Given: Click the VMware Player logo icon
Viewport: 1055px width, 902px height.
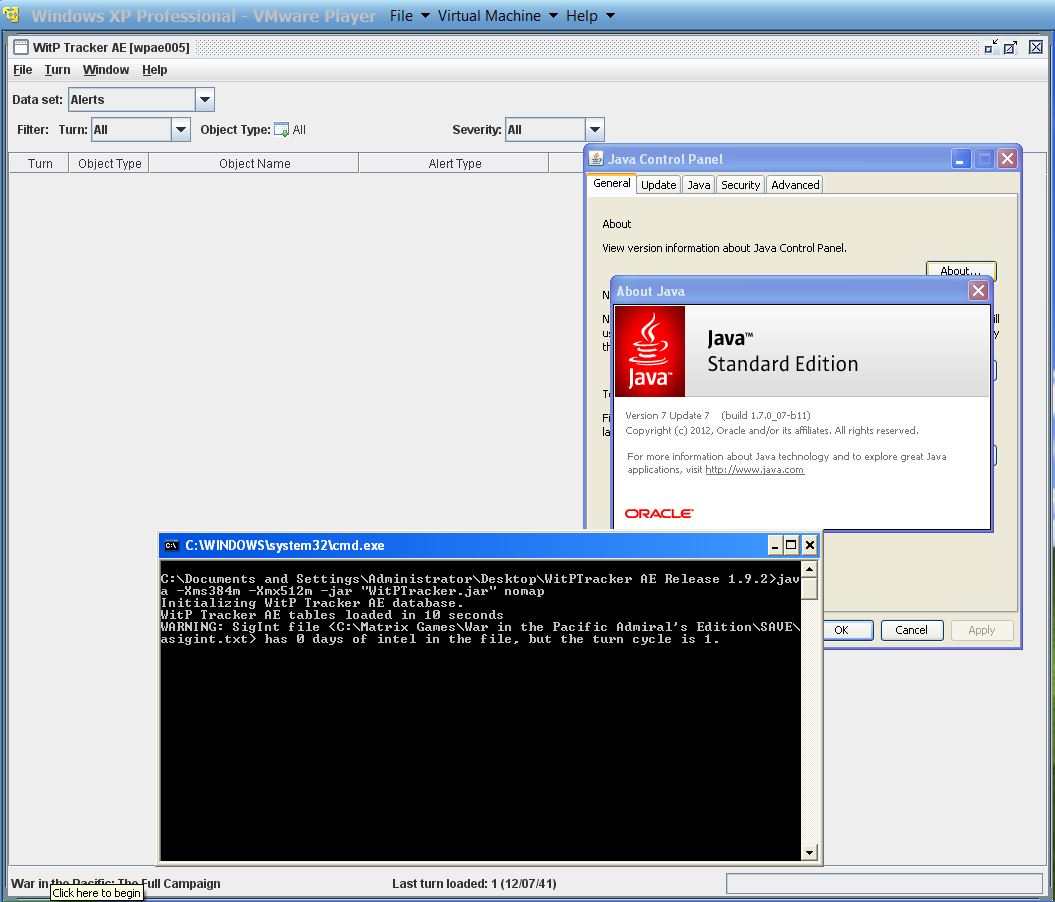Looking at the screenshot, I should [x=11, y=16].
